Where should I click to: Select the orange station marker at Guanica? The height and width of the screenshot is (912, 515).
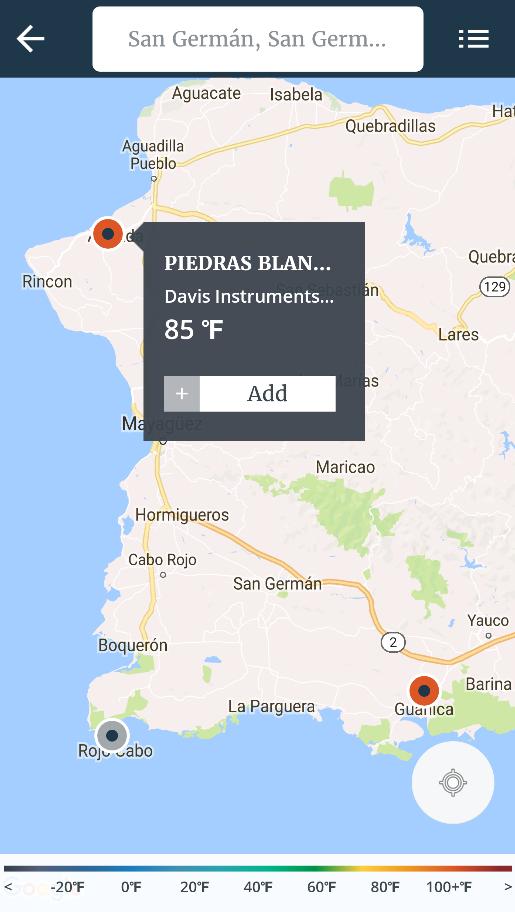click(424, 691)
